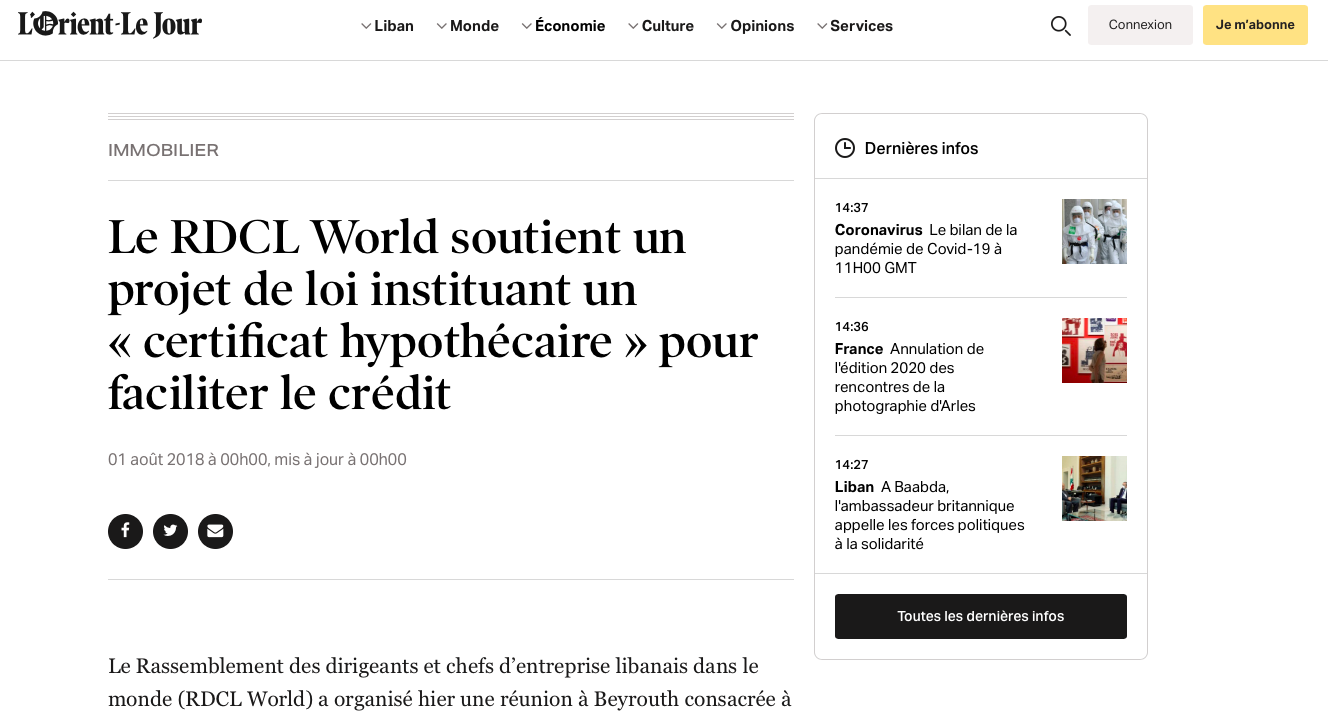1328x719 pixels.
Task: Expand the Économie menu chevron
Action: (x=527, y=26)
